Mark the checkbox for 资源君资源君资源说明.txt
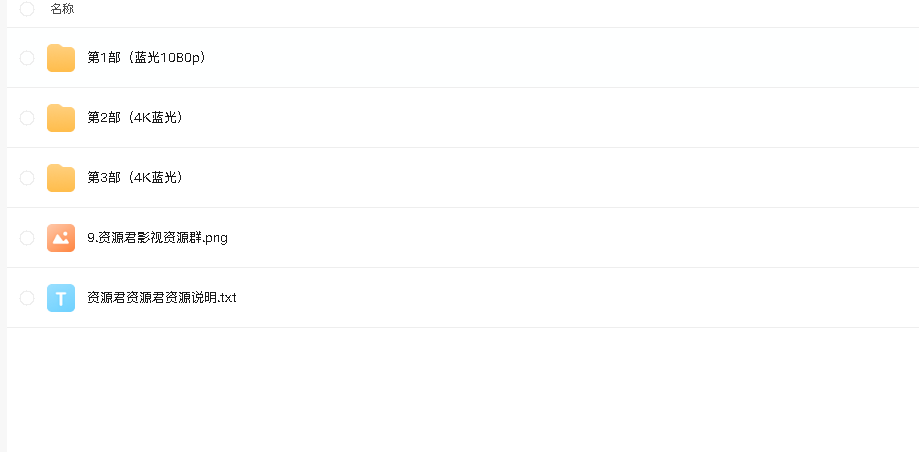 tap(27, 298)
